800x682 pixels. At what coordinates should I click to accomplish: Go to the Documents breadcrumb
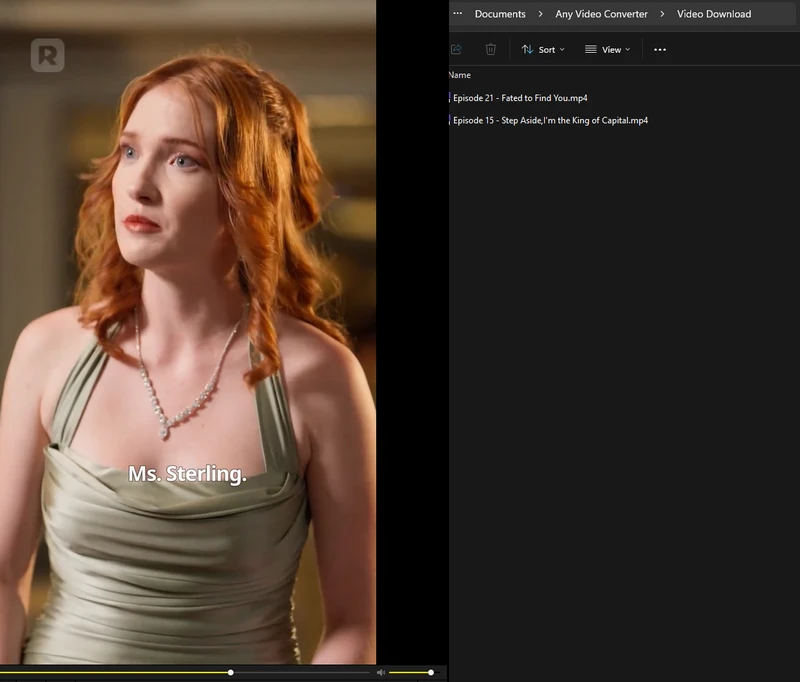point(499,14)
